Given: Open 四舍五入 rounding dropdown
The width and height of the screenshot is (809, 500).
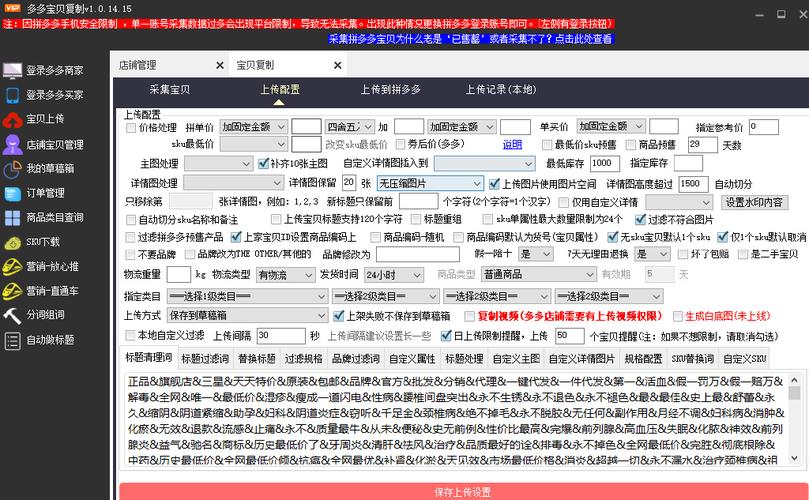Looking at the screenshot, I should coord(350,126).
